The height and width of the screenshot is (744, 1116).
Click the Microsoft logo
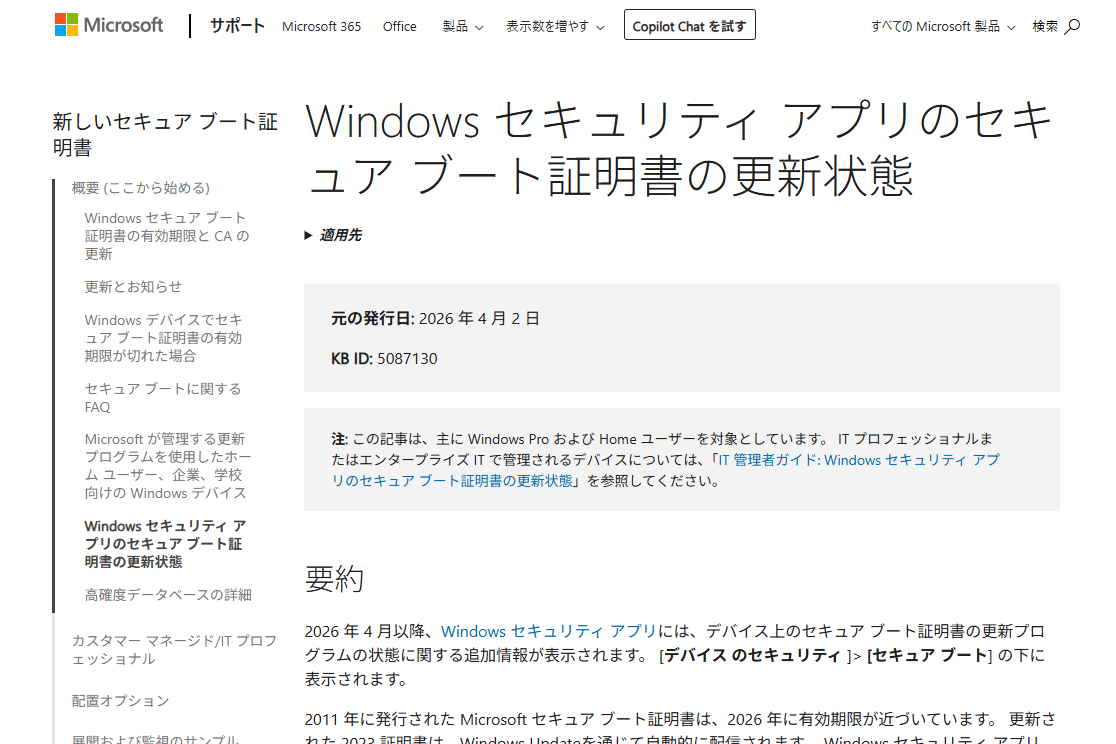pyautogui.click(x=109, y=26)
